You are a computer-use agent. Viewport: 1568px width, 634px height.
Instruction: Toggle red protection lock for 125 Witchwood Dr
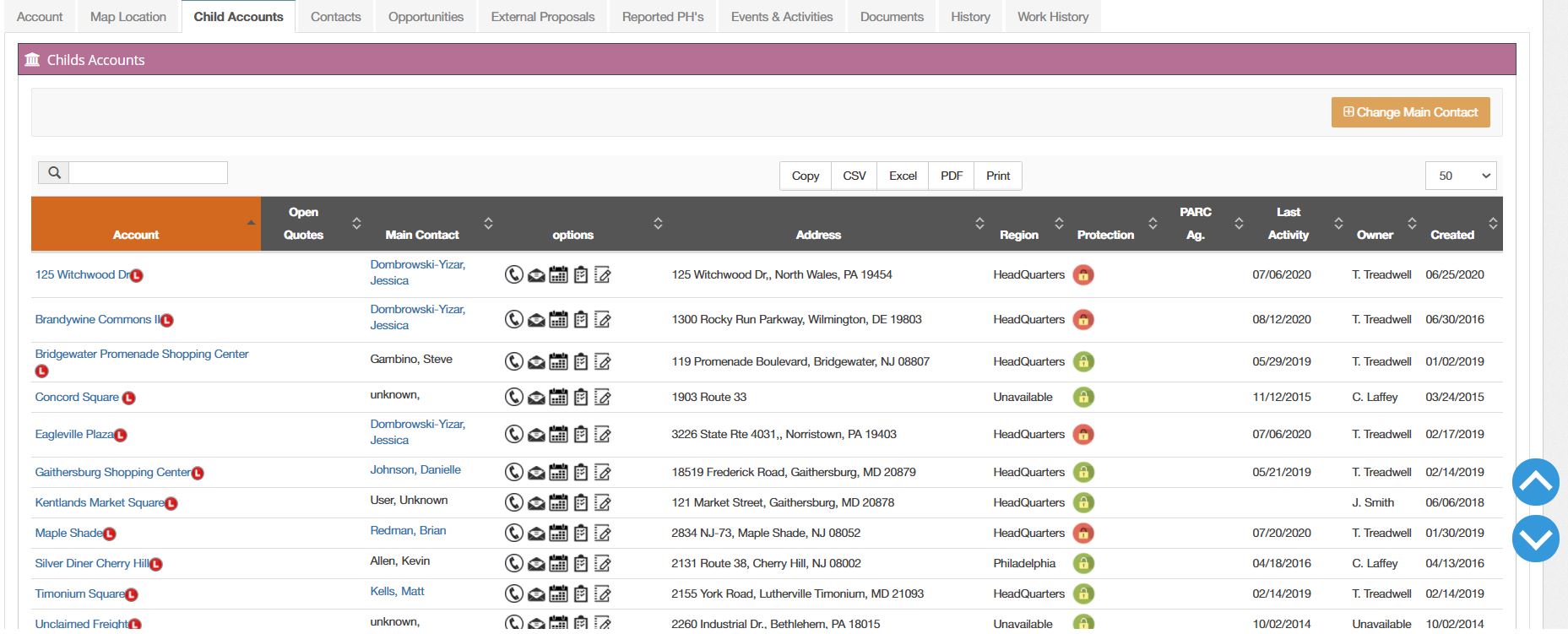tap(1083, 274)
